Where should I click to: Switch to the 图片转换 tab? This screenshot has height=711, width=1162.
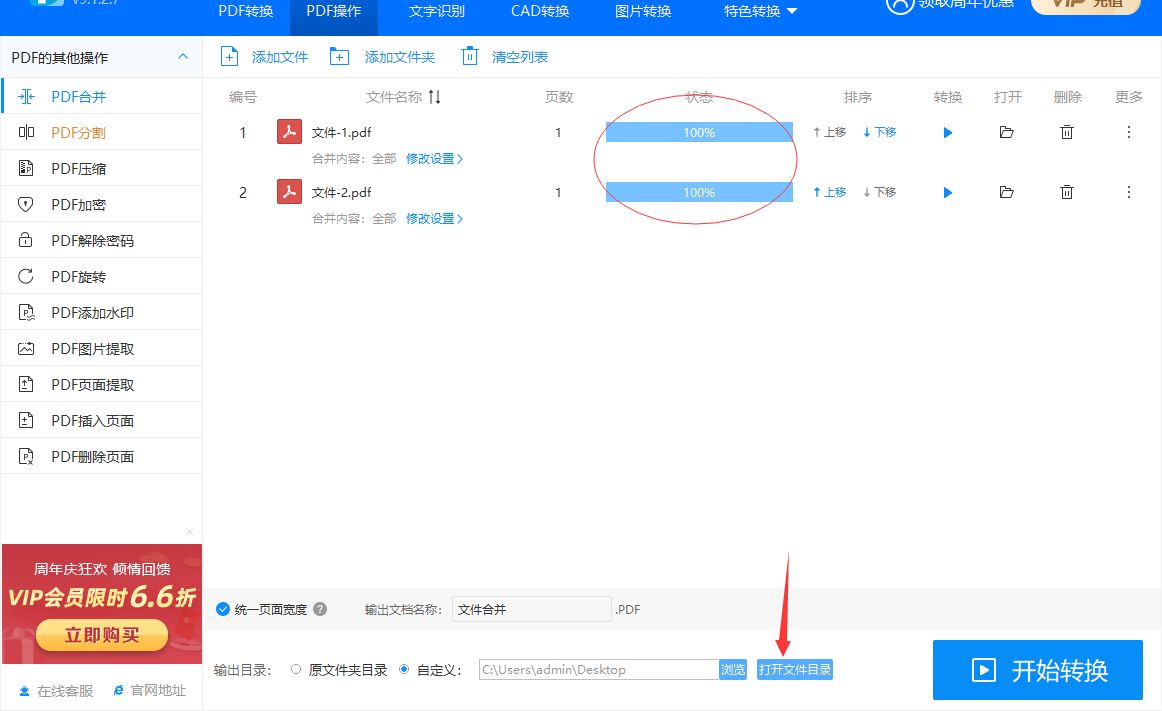(x=643, y=11)
